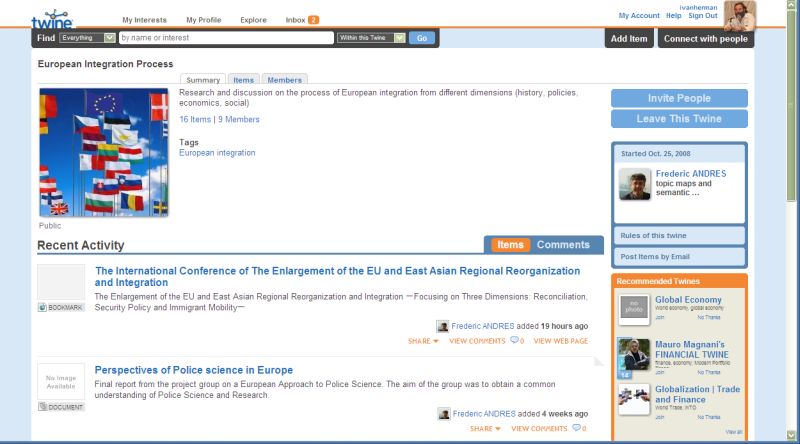The width and height of the screenshot is (800, 444).
Task: Open the 'Within this Twine' scope dropdown
Action: pos(371,38)
